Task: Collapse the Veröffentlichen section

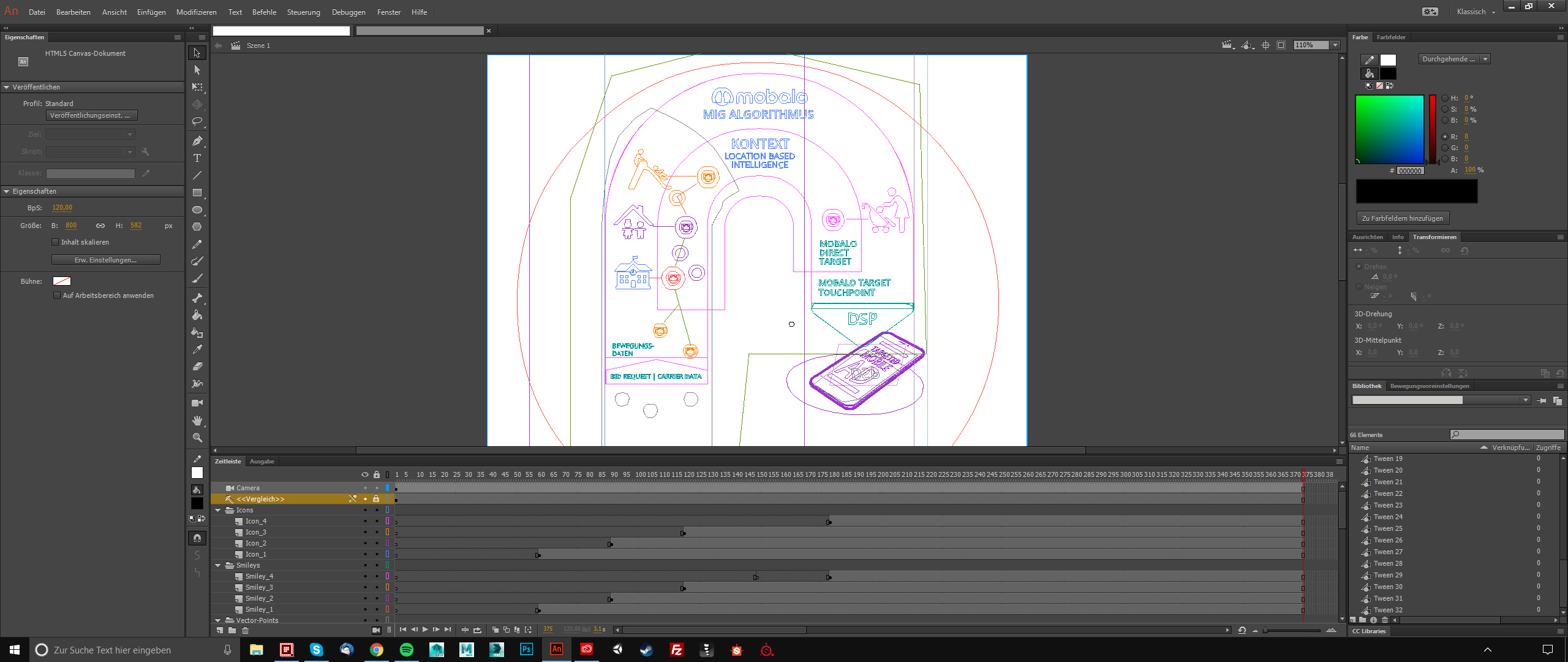Action: (7, 87)
